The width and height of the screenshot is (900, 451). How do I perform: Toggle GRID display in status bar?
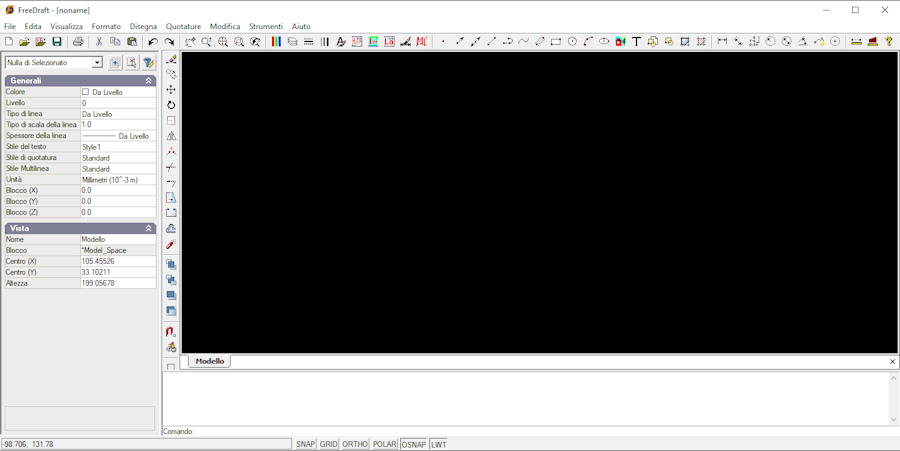[x=328, y=444]
